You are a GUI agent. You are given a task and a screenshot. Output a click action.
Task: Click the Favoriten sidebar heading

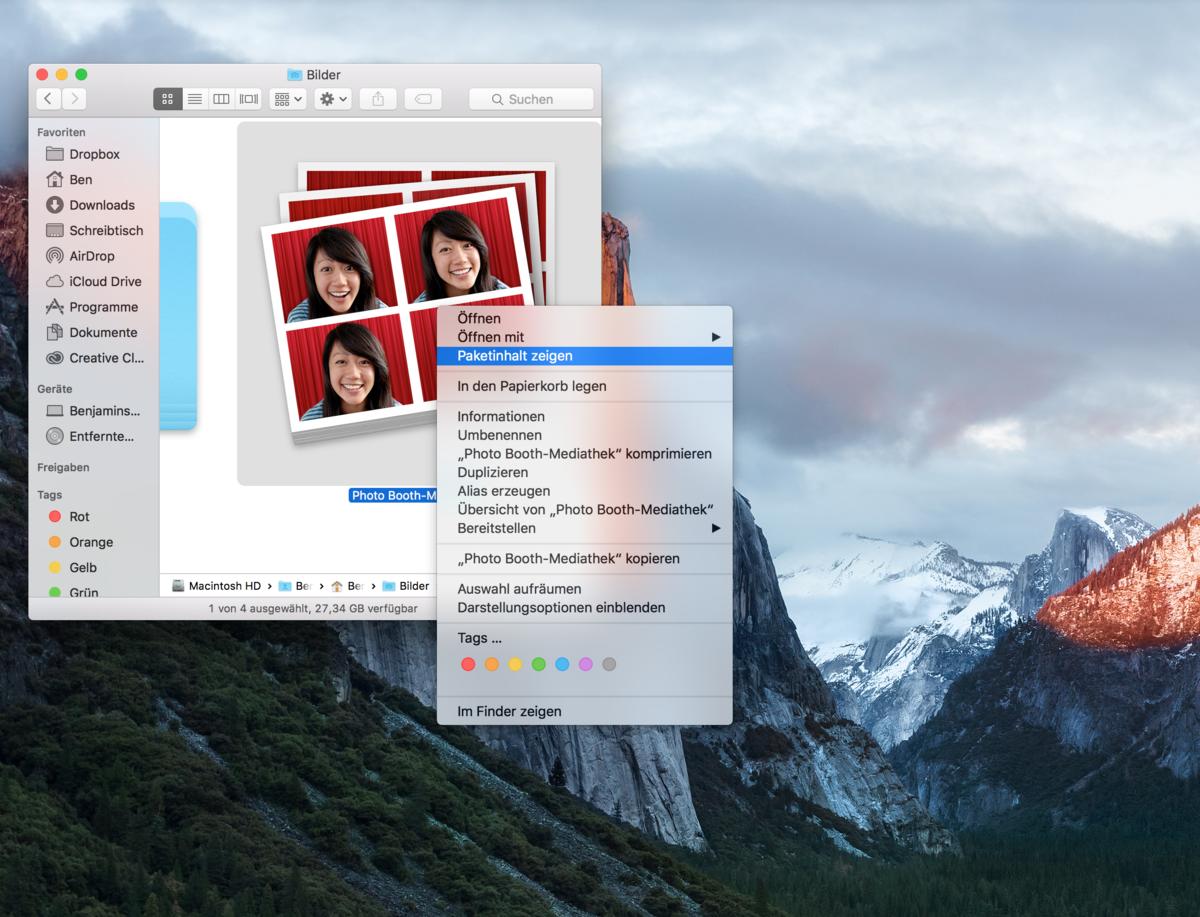pos(61,132)
